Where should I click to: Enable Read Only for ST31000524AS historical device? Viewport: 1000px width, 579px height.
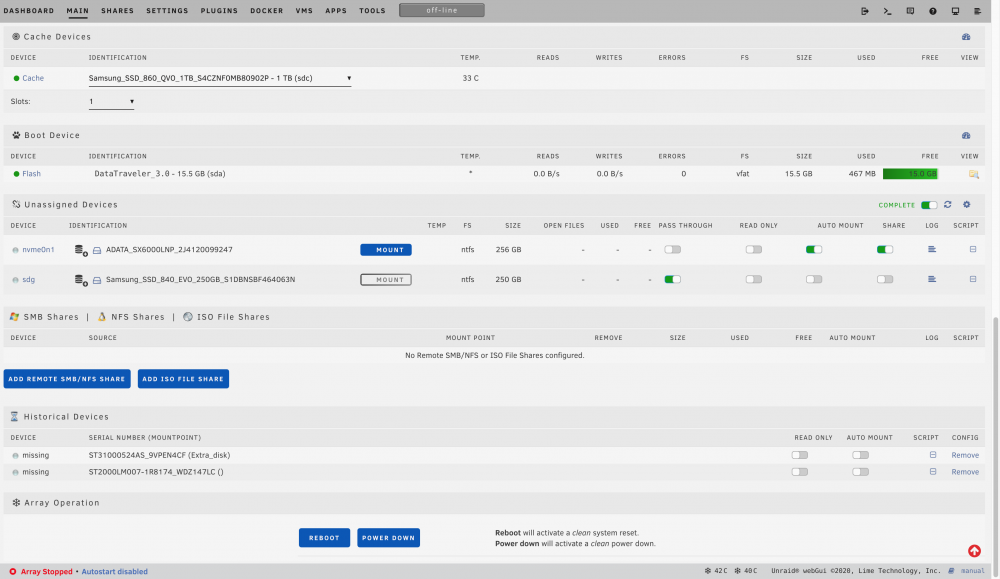(x=799, y=455)
